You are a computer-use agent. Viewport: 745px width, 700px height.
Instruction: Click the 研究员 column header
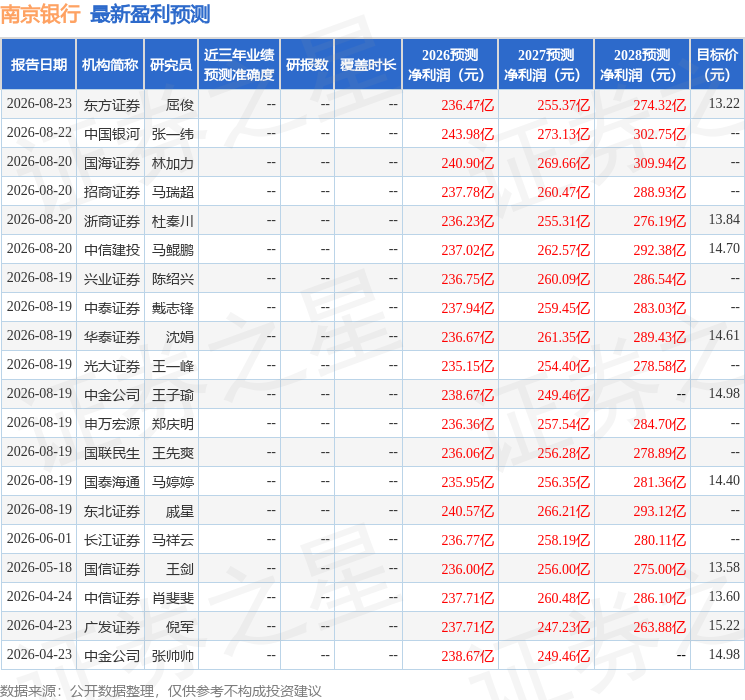(171, 65)
